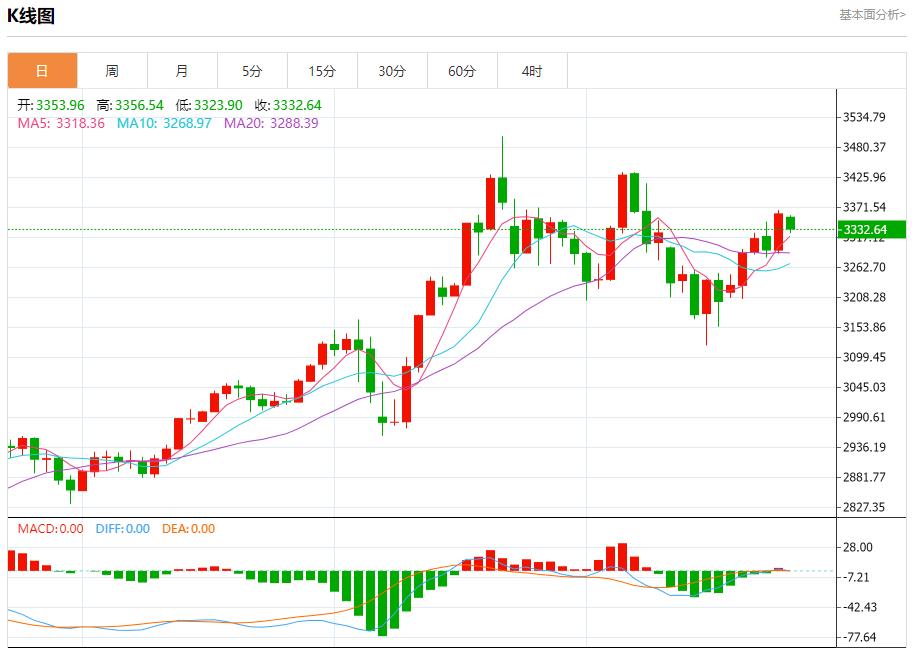
Task: Choose the 60分 interval tab
Action: (462, 71)
